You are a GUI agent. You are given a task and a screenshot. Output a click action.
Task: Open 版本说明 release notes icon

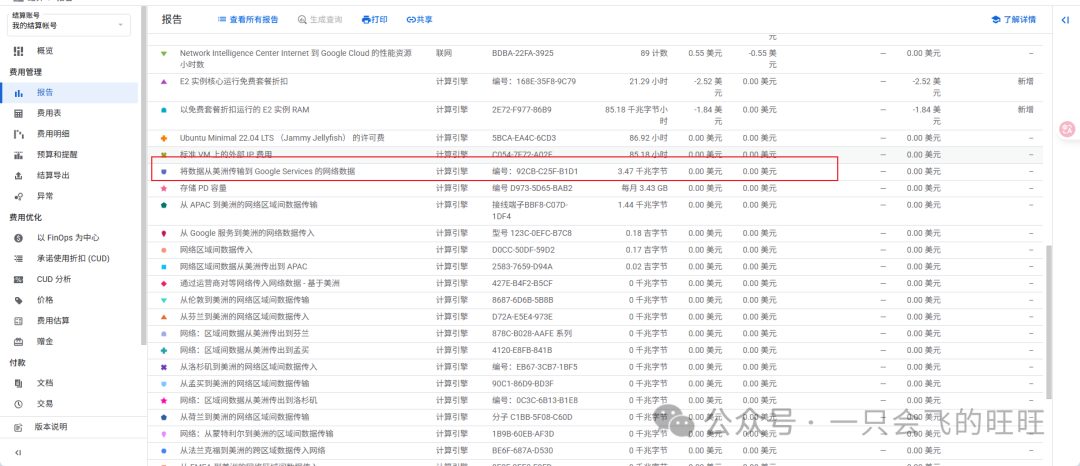(19, 427)
